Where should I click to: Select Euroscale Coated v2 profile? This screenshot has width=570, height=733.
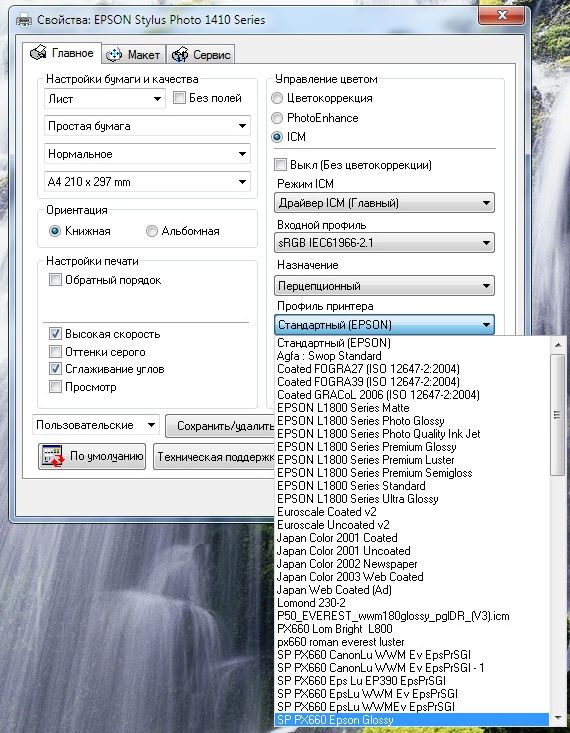coord(412,512)
